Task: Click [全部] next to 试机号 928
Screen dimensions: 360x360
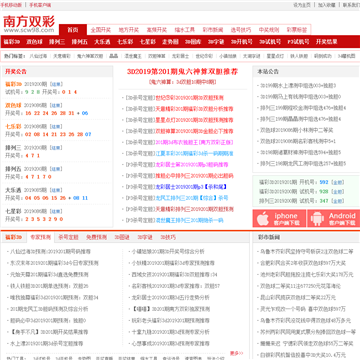Action: 338,192
